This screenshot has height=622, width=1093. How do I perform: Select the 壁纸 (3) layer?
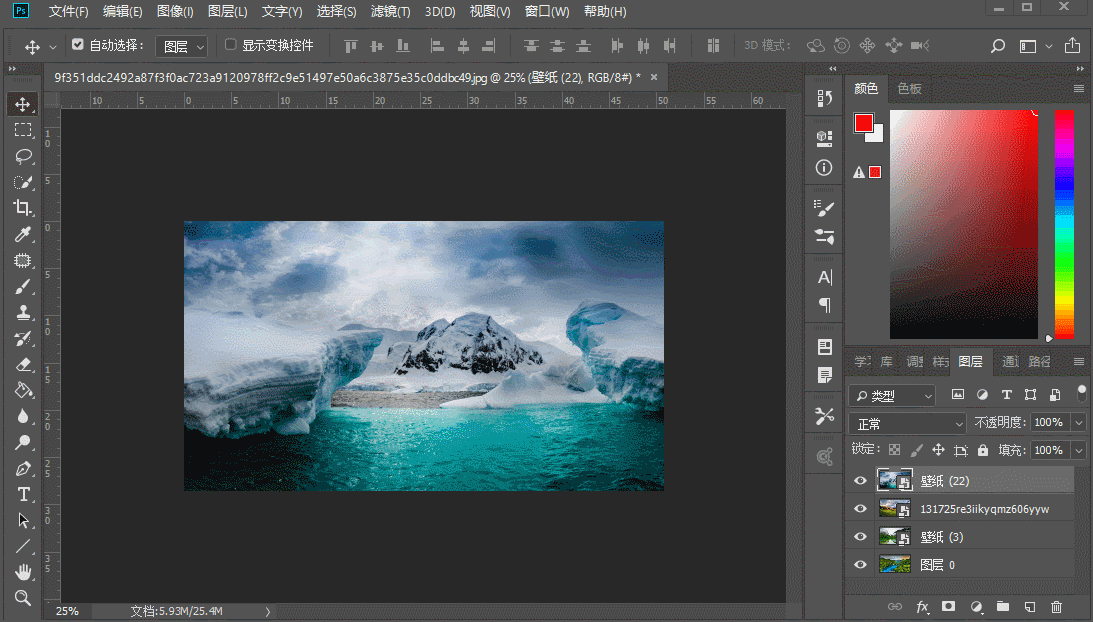pos(960,537)
